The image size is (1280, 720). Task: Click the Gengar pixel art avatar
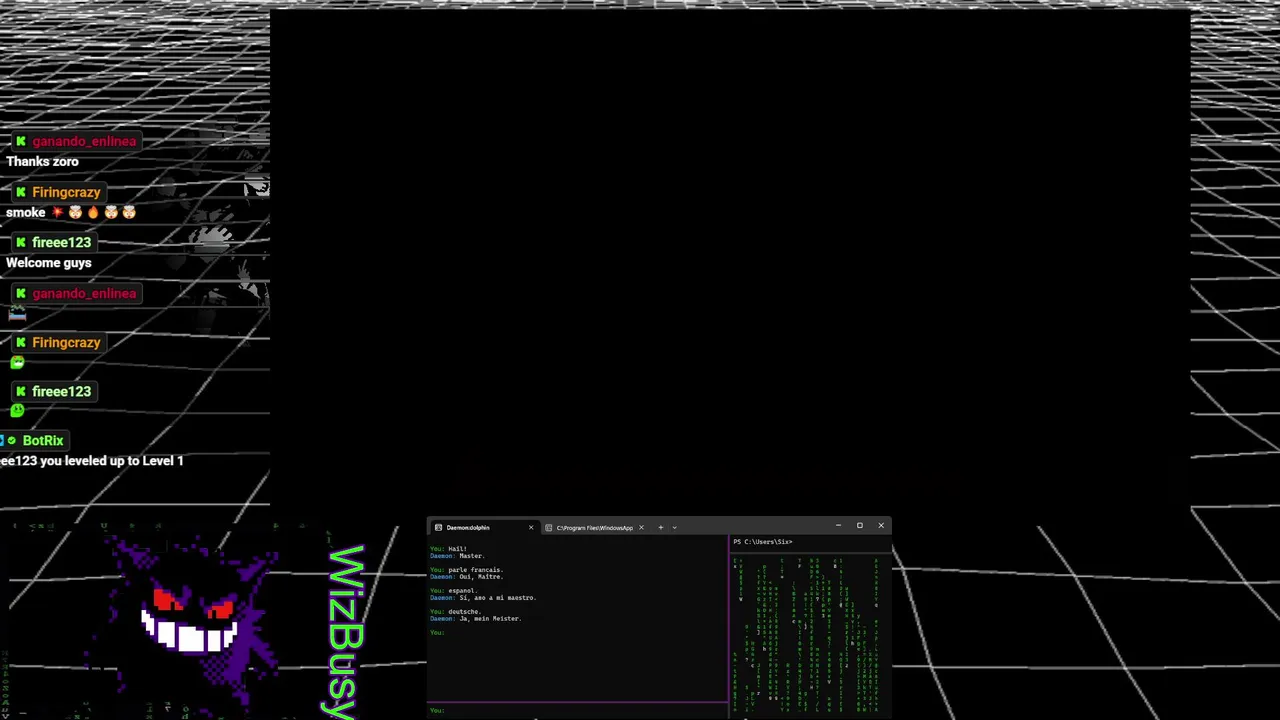[x=190, y=623]
